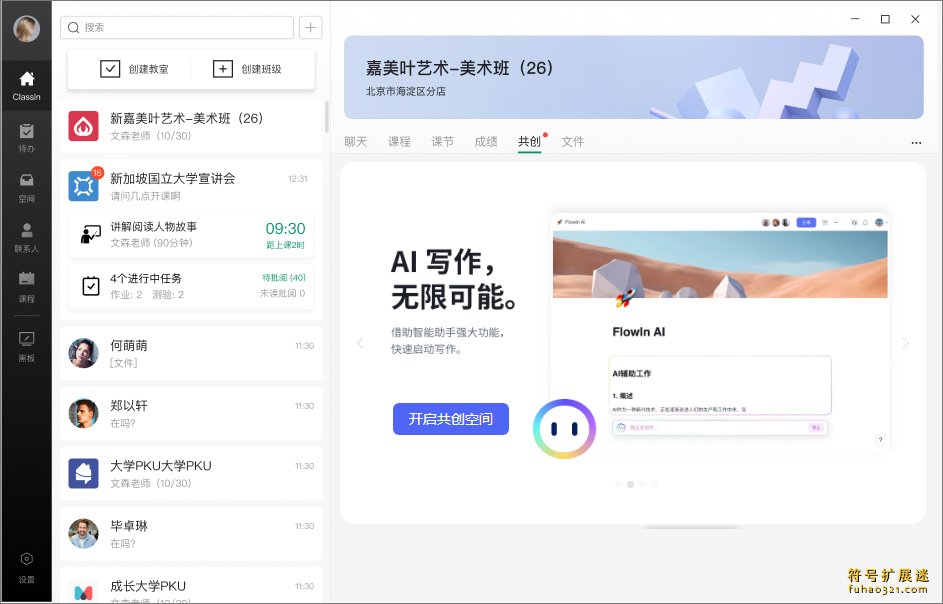Open the 大学PKU大学PKU chat

coord(191,473)
